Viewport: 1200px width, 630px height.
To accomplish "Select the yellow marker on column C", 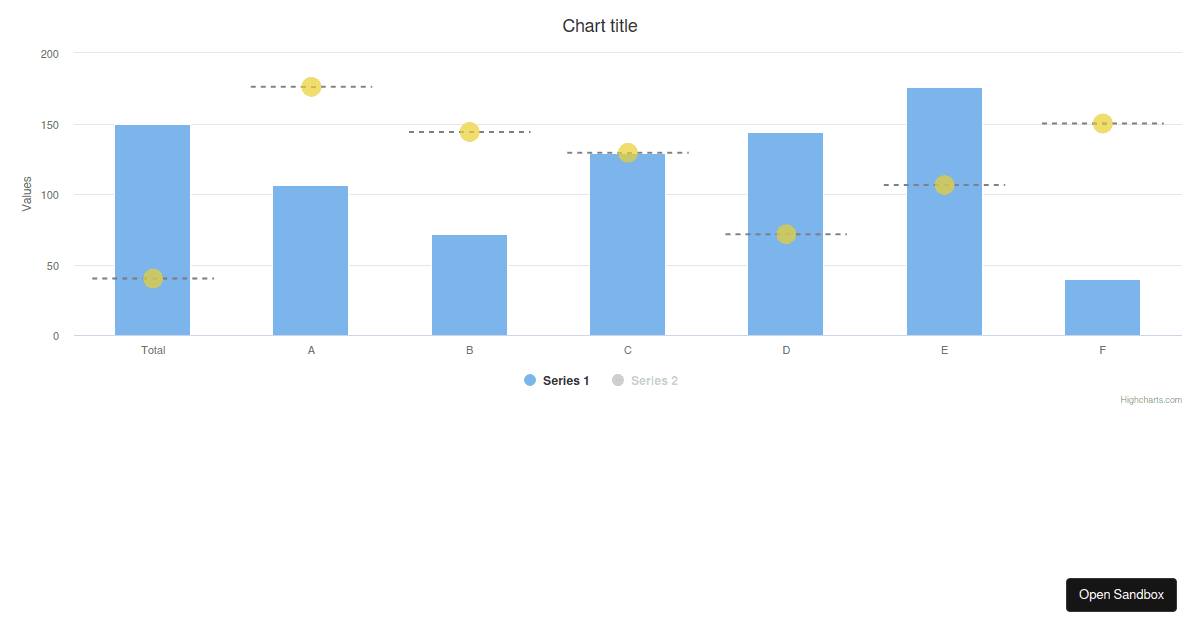I will (627, 153).
